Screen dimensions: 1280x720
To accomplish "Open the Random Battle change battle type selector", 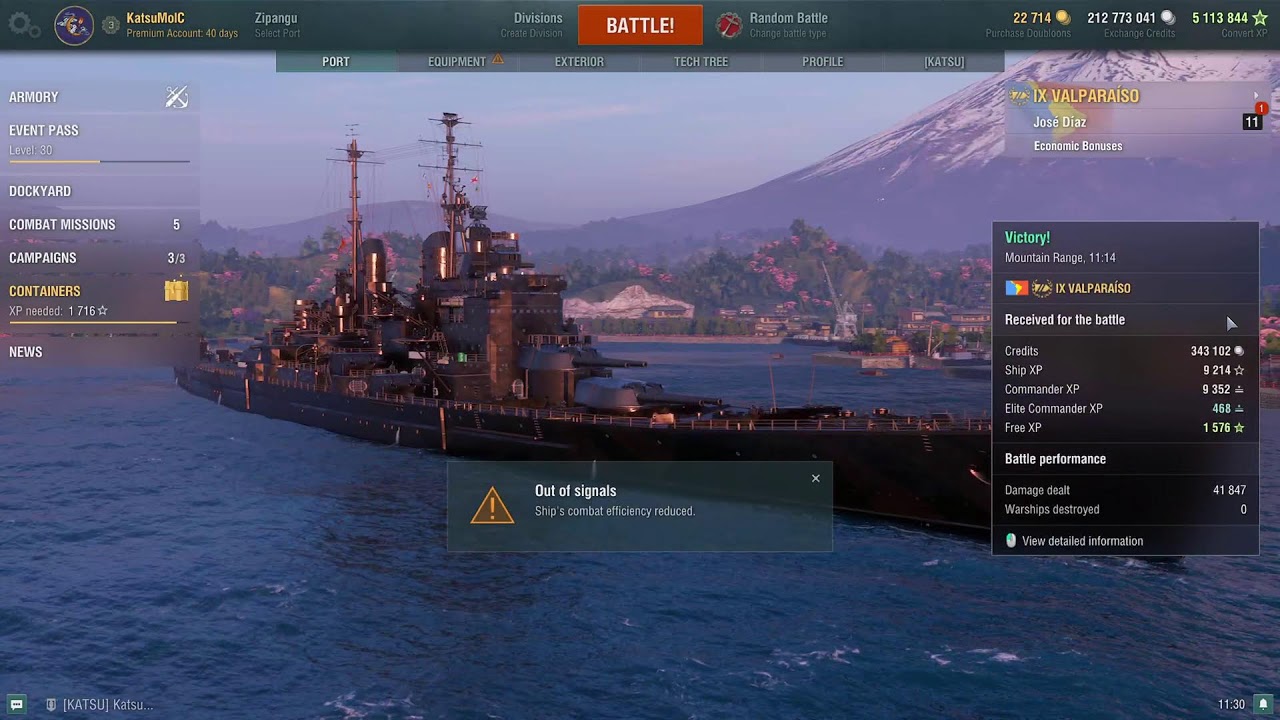I will pos(789,25).
